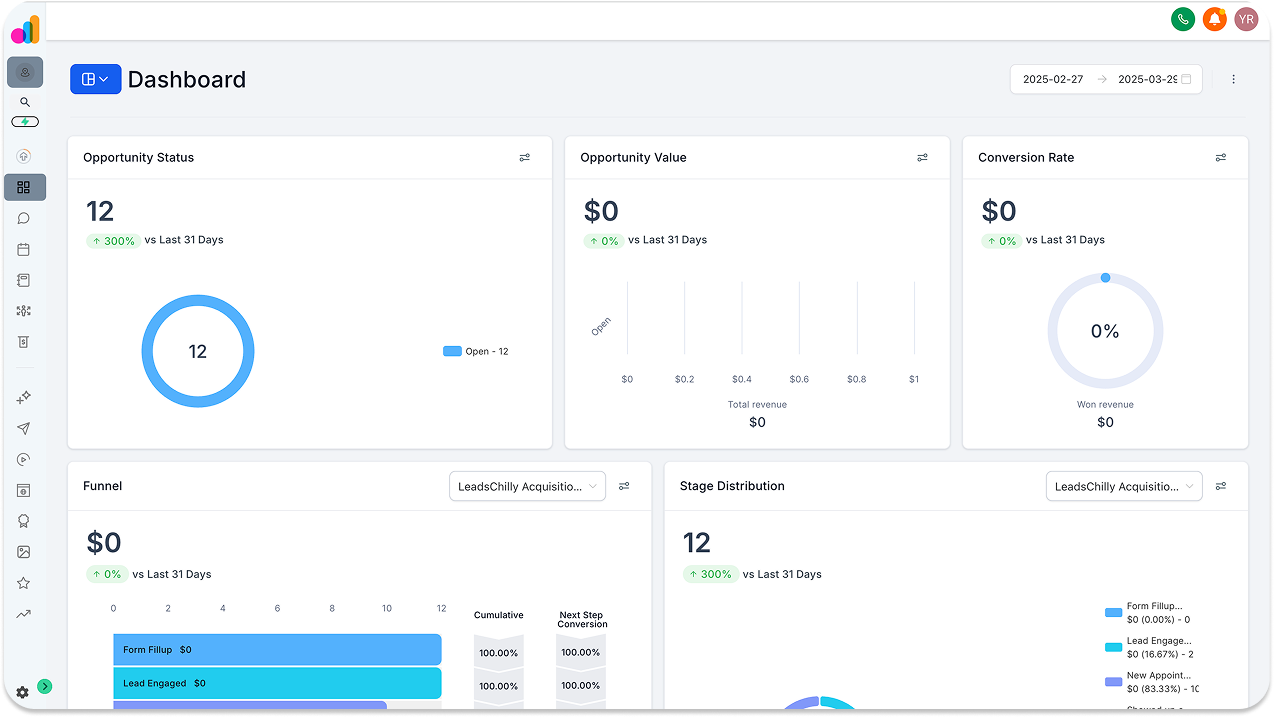Image resolution: width=1274 pixels, height=717 pixels.
Task: Click the Funnel widget title
Action: point(103,486)
